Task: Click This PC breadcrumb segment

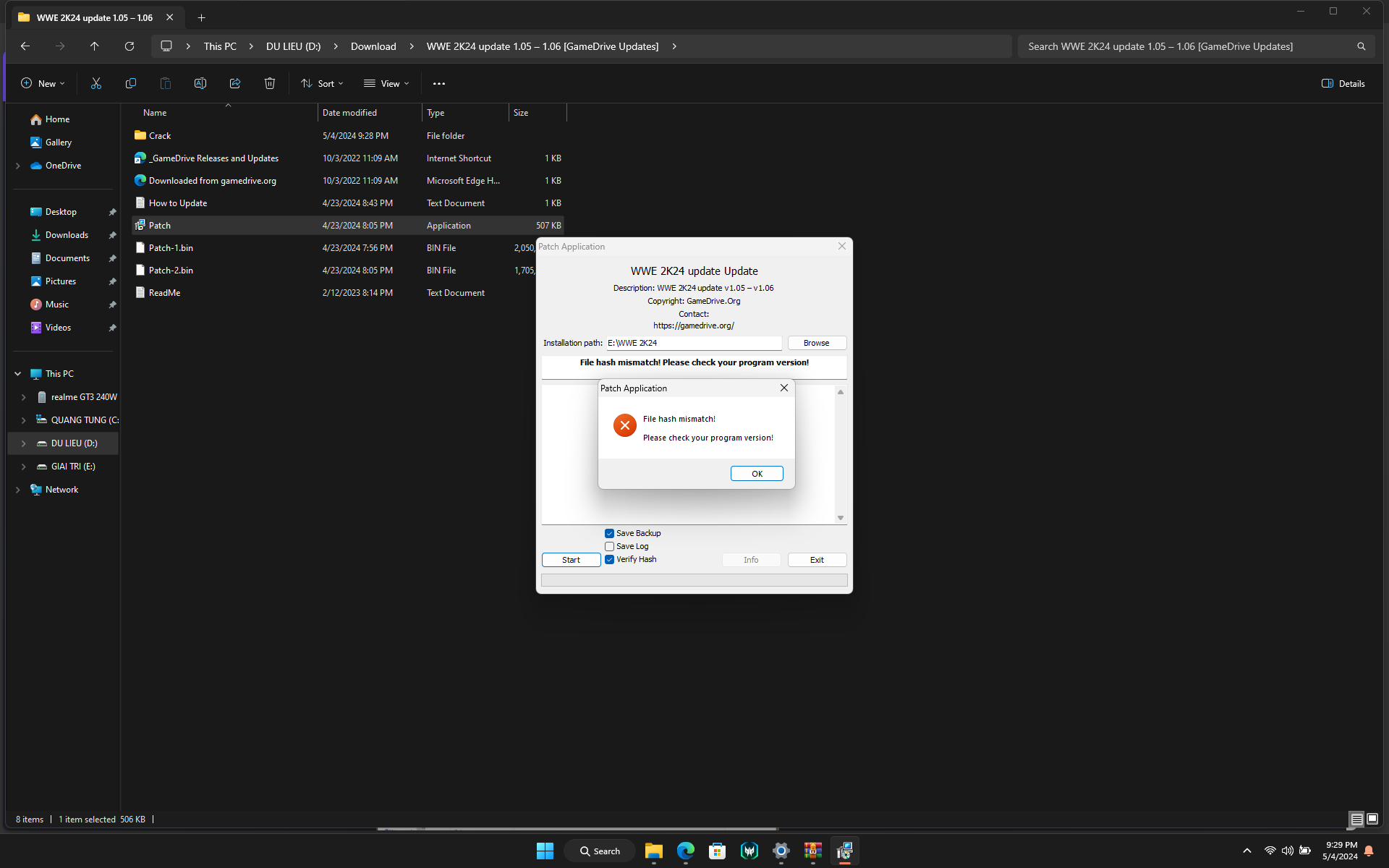Action: [x=220, y=46]
